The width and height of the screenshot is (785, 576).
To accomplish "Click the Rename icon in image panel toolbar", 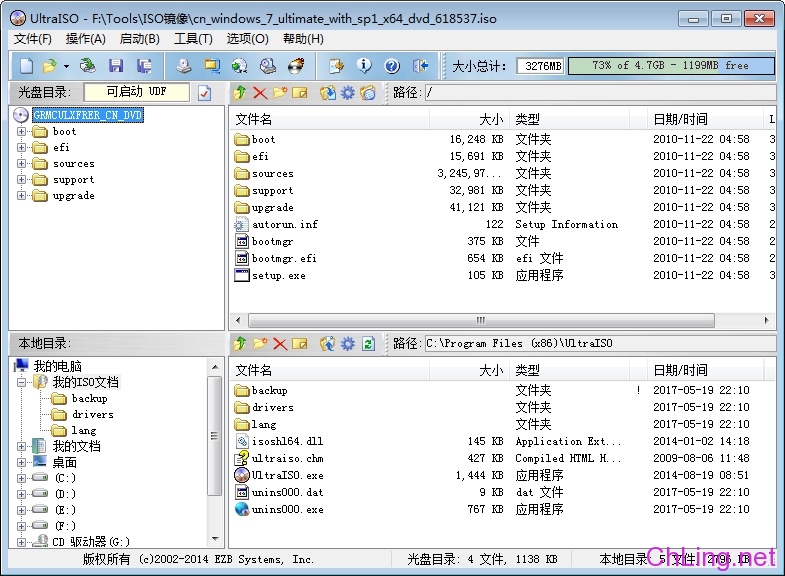I will (299, 93).
